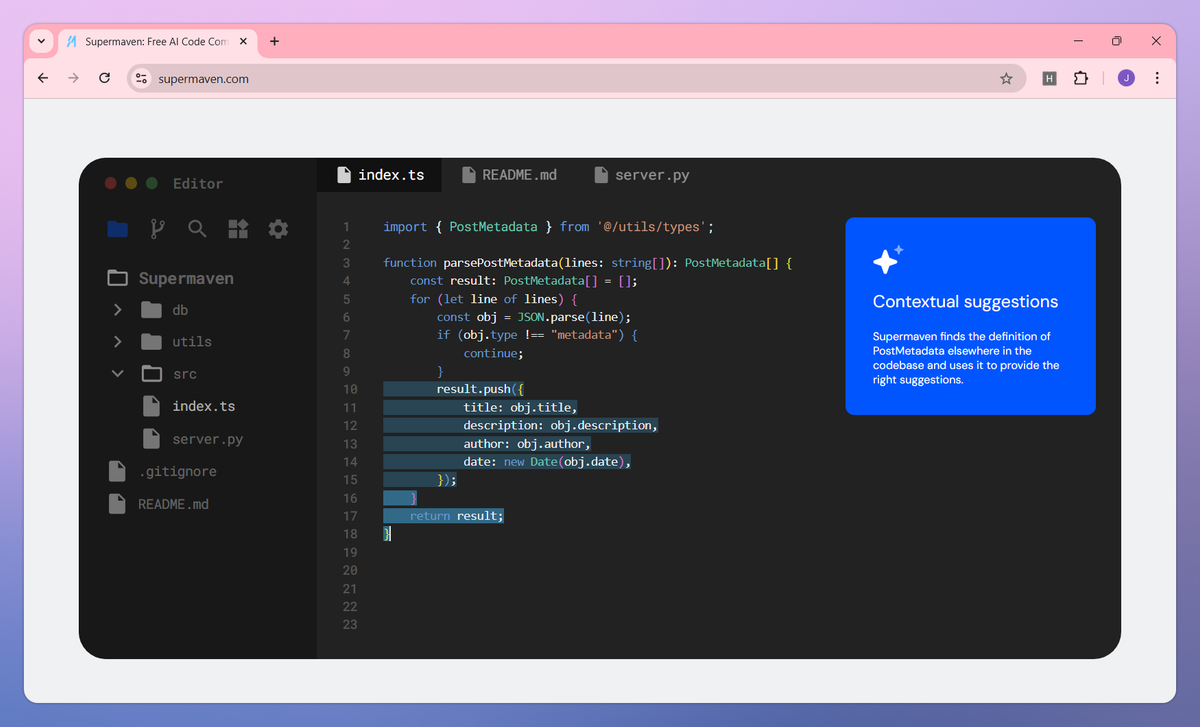Viewport: 1200px width, 727px height.
Task: View site information icon in address bar
Action: (141, 78)
